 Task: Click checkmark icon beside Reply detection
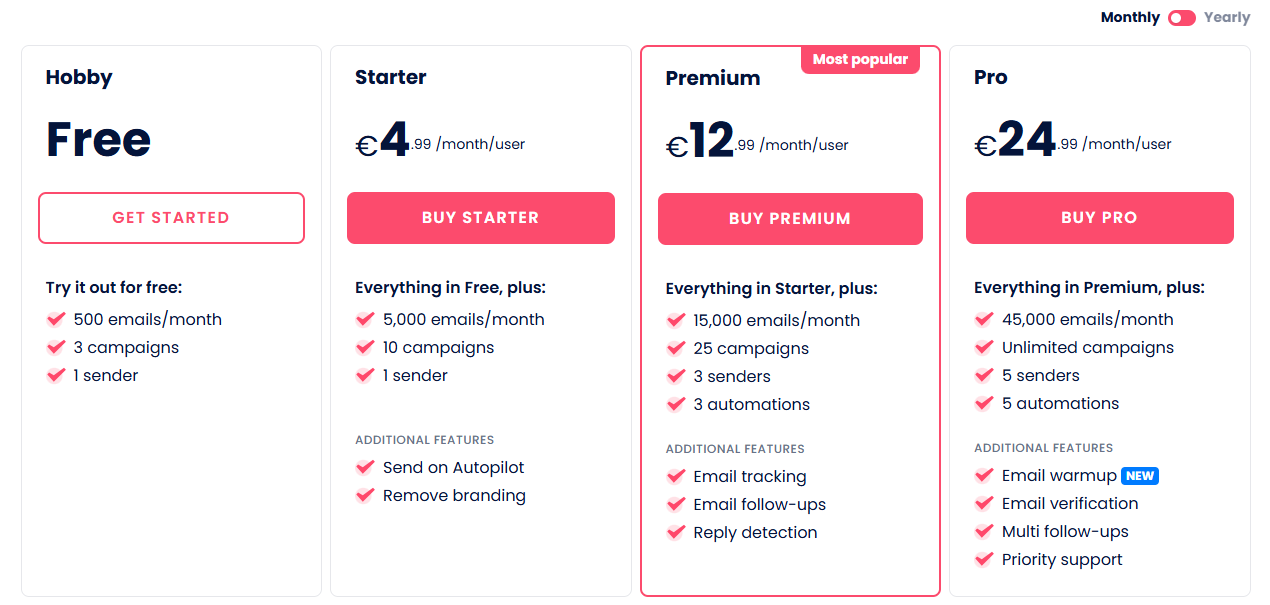tap(676, 533)
